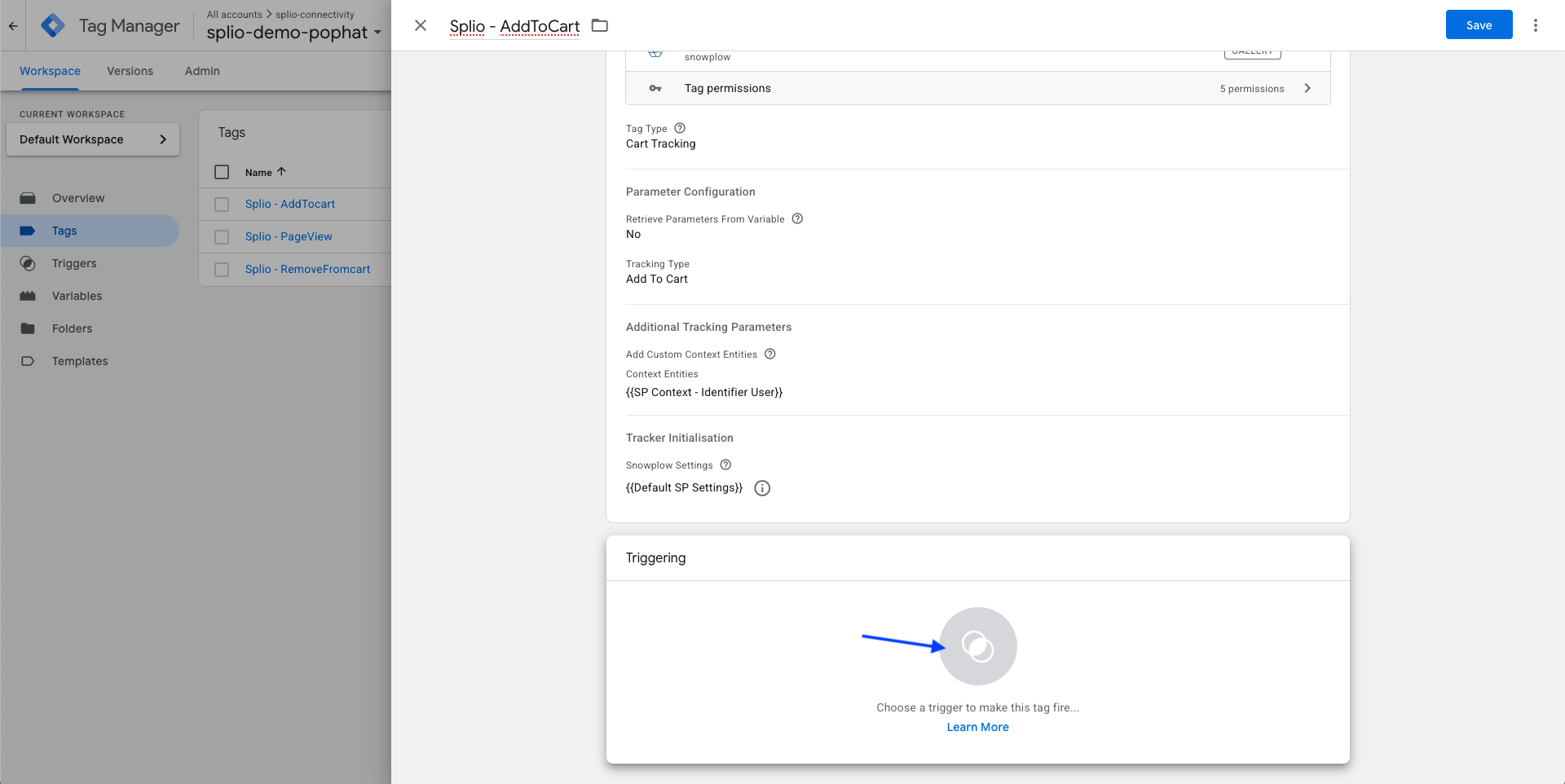Expand Tag permissions chevron arrow
1565x784 pixels.
[x=1307, y=88]
